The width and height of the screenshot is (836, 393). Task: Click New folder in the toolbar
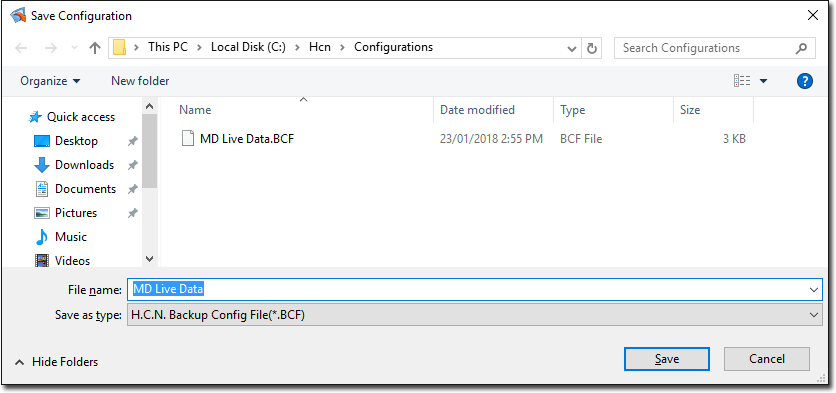click(x=140, y=81)
